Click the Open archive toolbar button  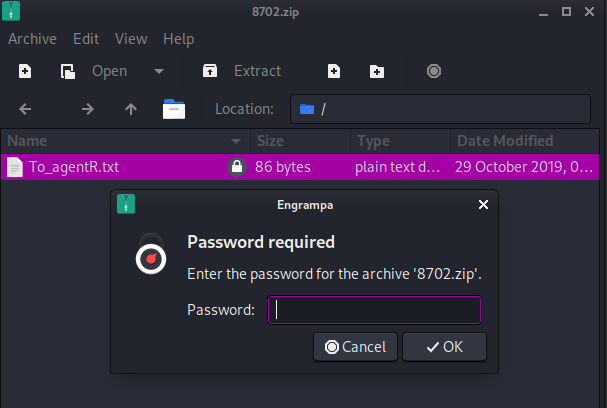coord(94,72)
